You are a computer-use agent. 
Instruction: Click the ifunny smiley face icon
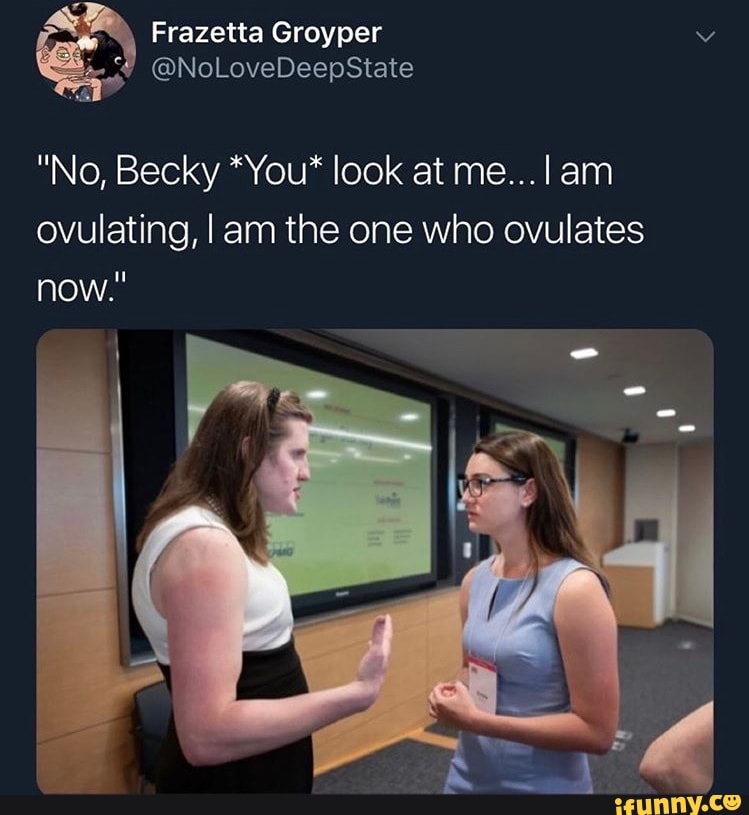(733, 801)
